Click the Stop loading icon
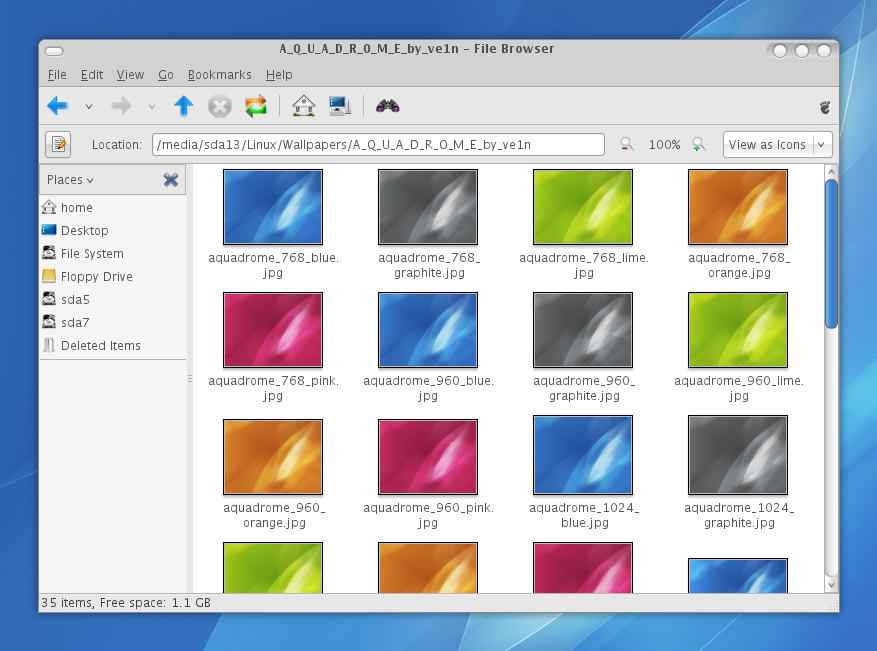 [x=220, y=106]
